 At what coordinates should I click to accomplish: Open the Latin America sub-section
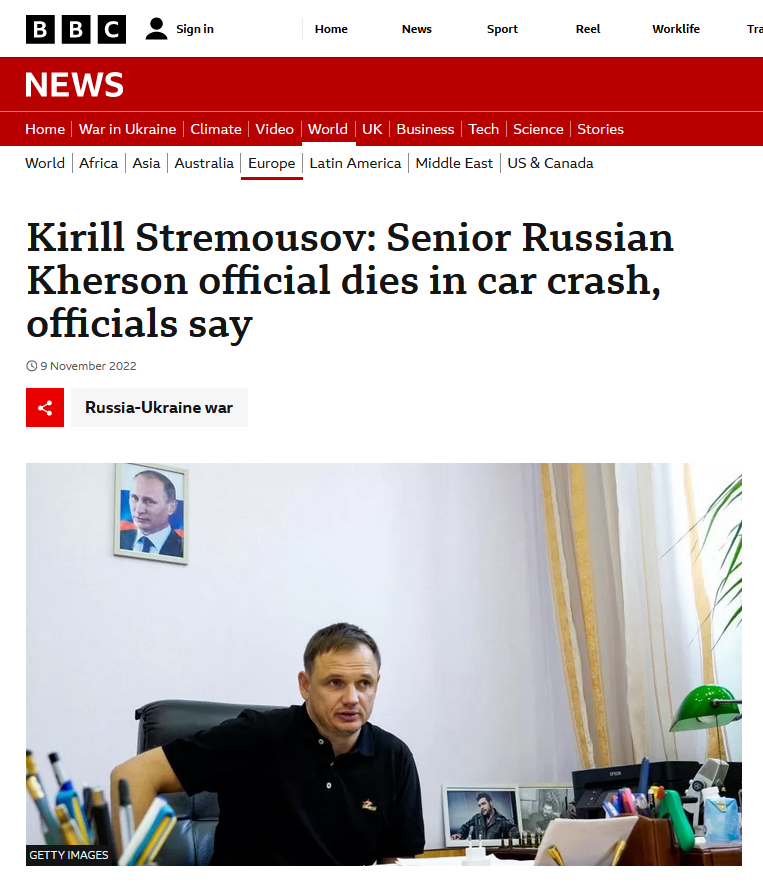click(355, 163)
